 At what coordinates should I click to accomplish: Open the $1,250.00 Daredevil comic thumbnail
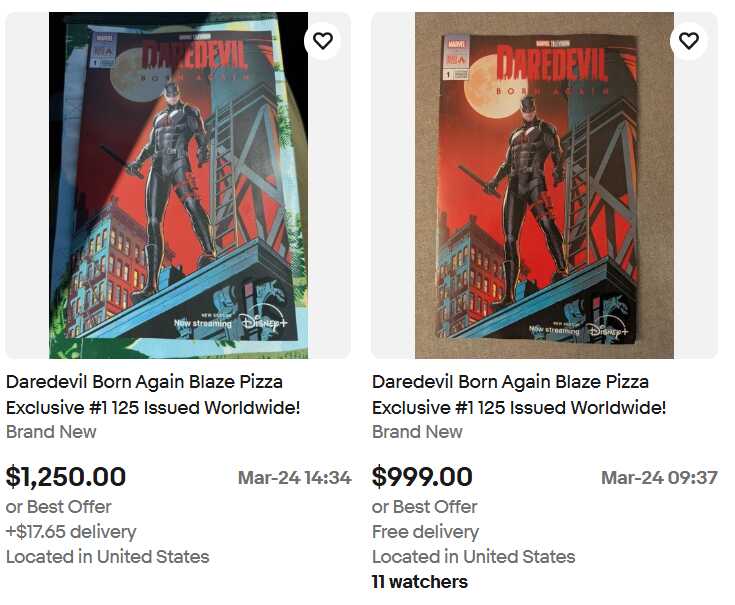(x=178, y=185)
